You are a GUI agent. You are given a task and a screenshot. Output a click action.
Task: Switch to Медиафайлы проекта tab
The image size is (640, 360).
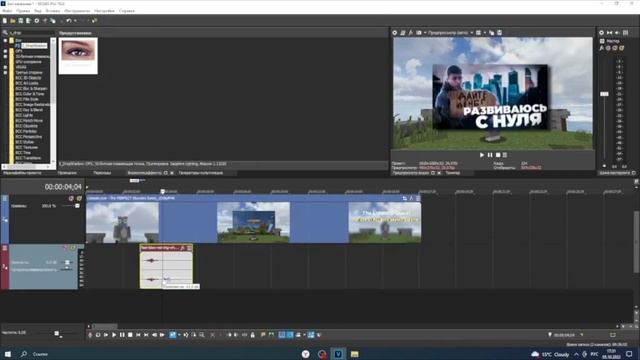(22, 173)
